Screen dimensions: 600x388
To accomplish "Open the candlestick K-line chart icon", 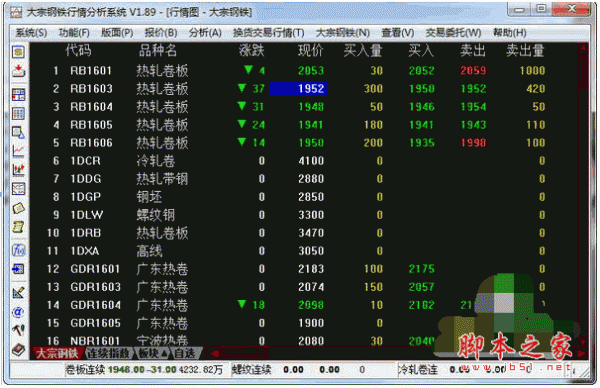I will (18, 170).
